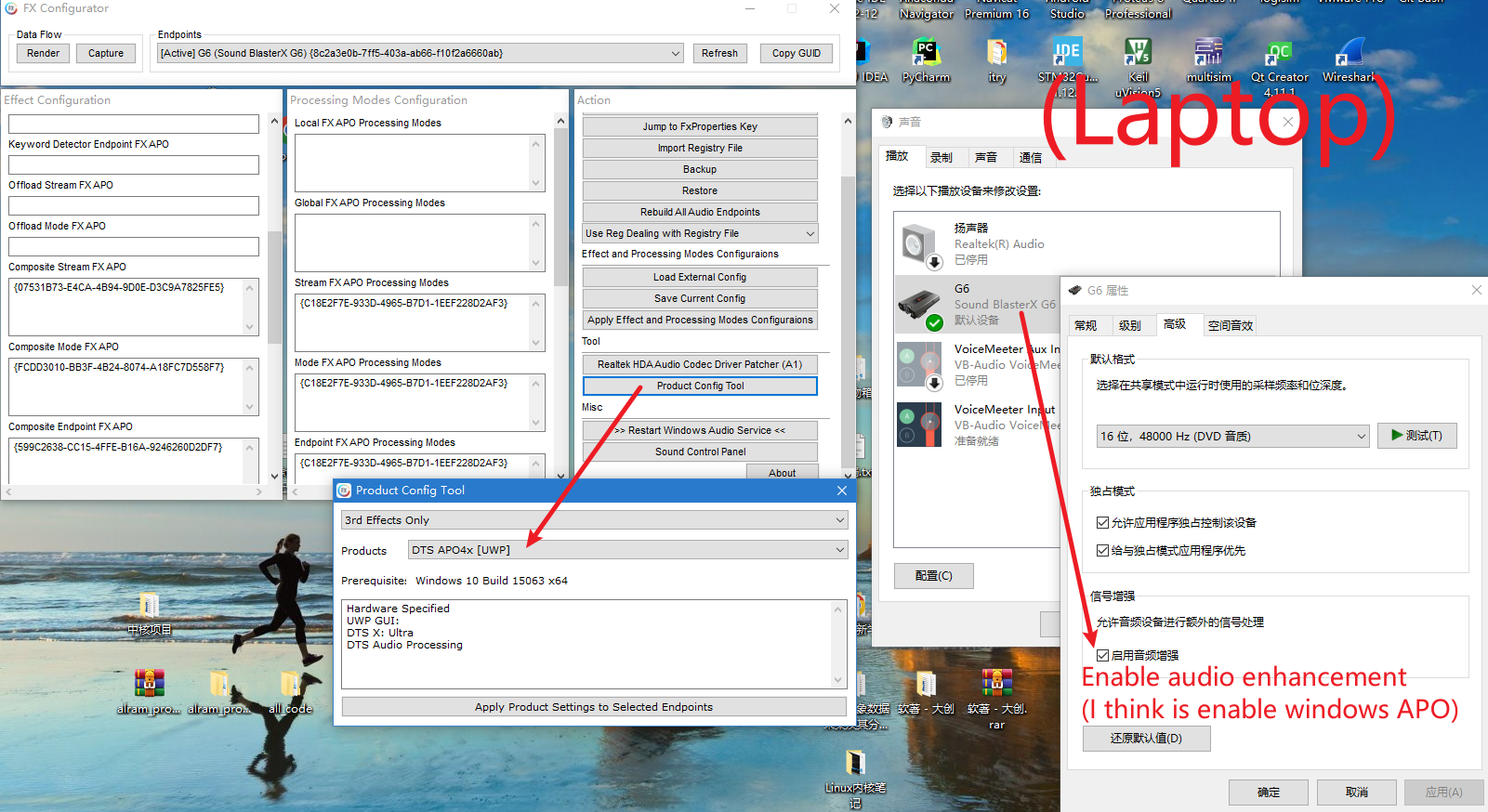Open the PyCharm desktop shortcut

[926, 53]
